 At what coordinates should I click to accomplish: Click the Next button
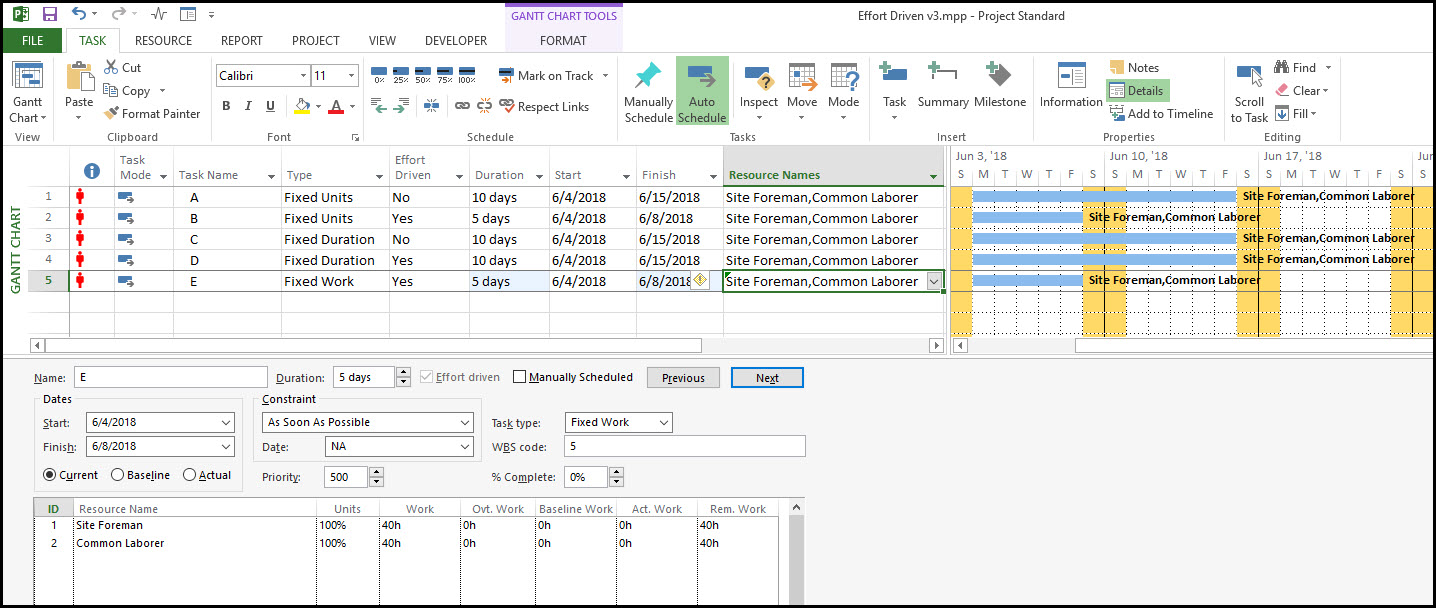[767, 378]
